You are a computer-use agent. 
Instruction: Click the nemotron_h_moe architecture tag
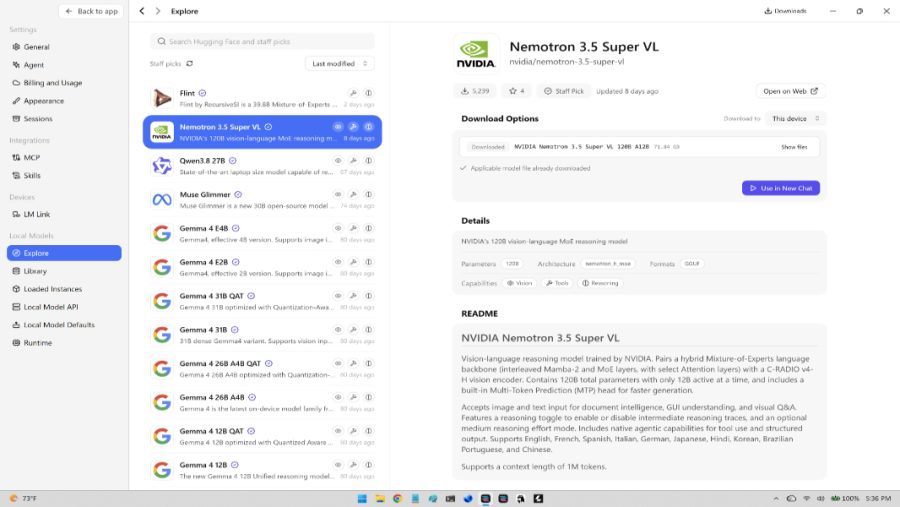pyautogui.click(x=608, y=264)
